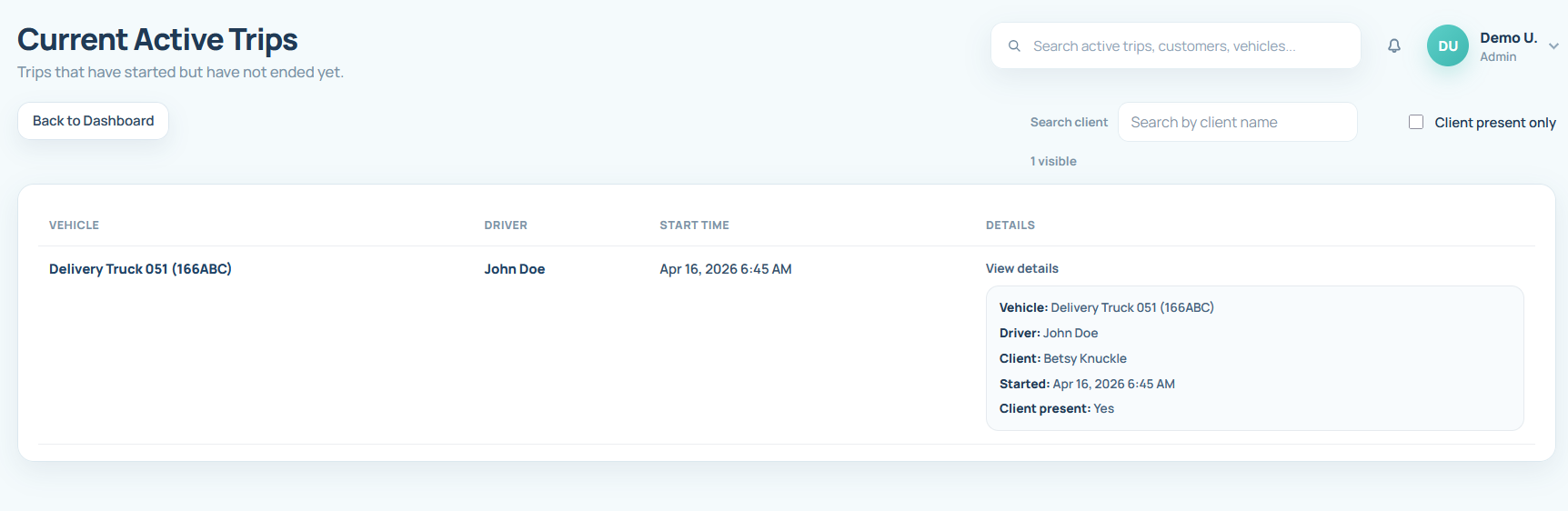Click the DU user avatar
This screenshot has height=511, width=1568.
[1447, 45]
